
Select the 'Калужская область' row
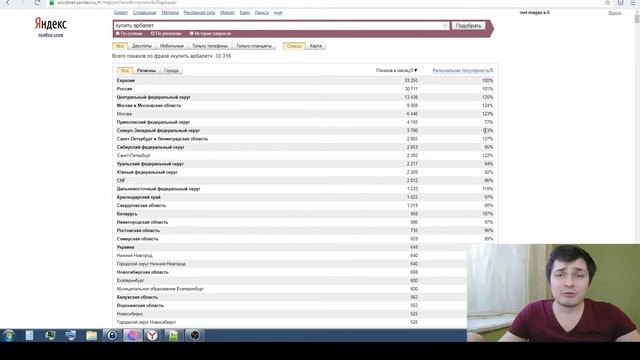coord(291,297)
